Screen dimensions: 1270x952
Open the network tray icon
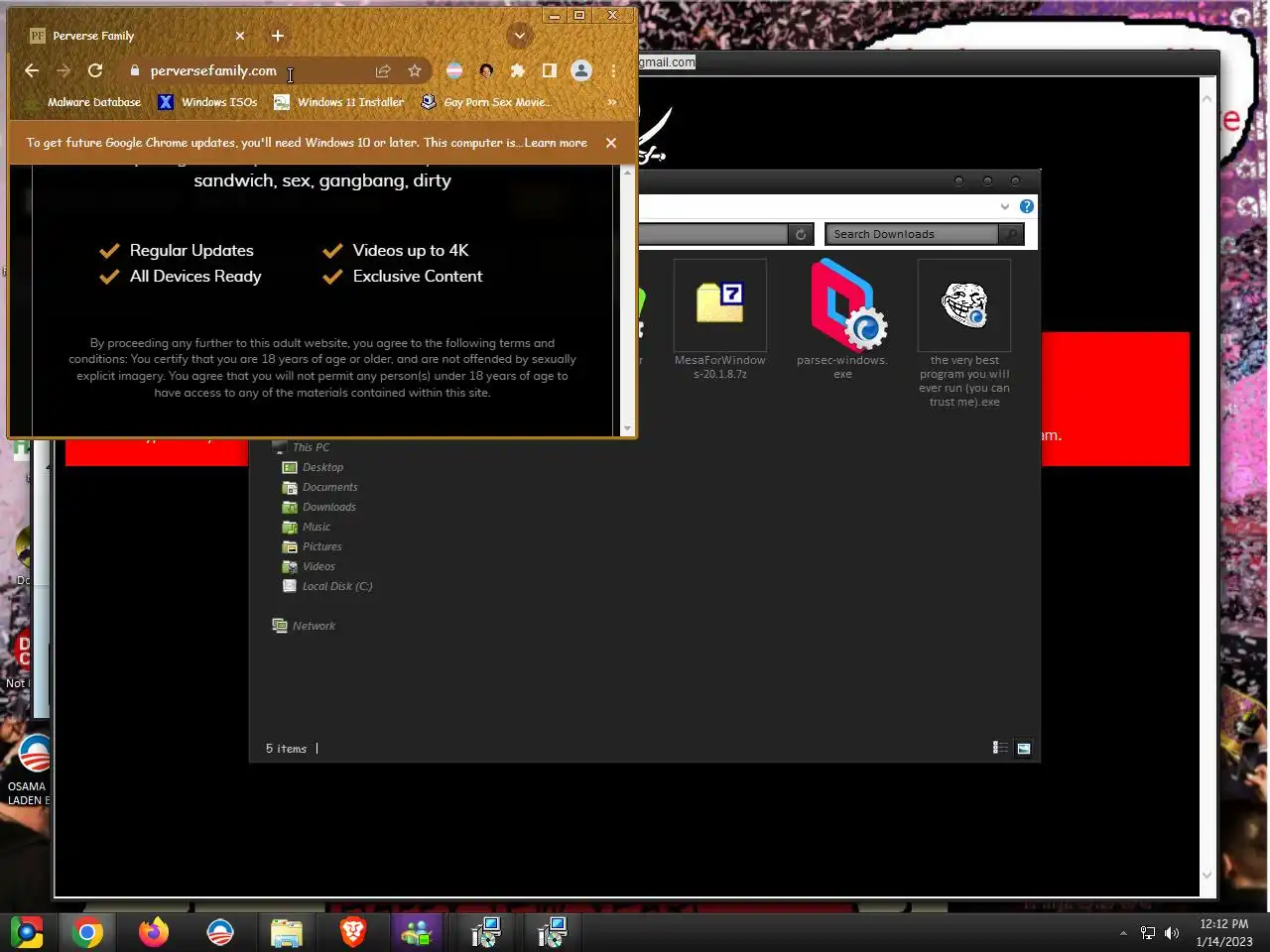point(1148,933)
